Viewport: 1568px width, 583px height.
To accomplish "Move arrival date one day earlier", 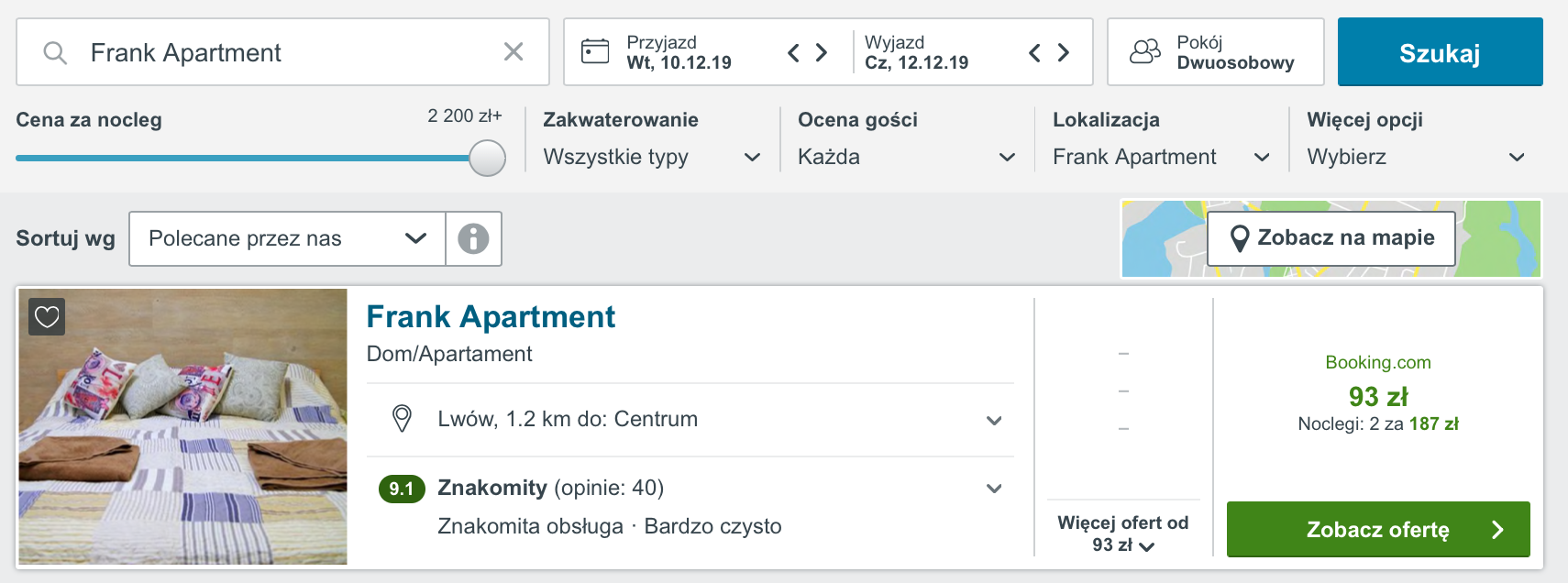I will pyautogui.click(x=794, y=53).
